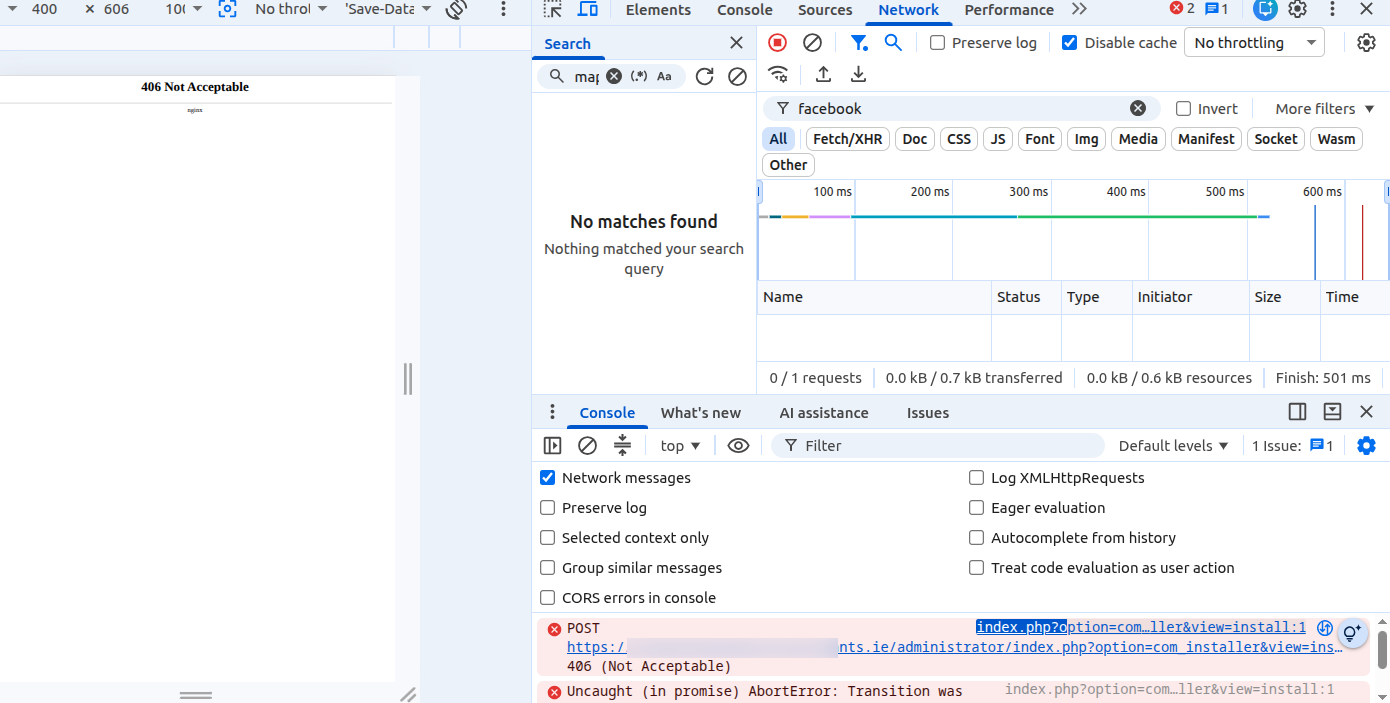Check Autocomplete from history
Viewport: 1390px width, 703px height.
click(977, 538)
